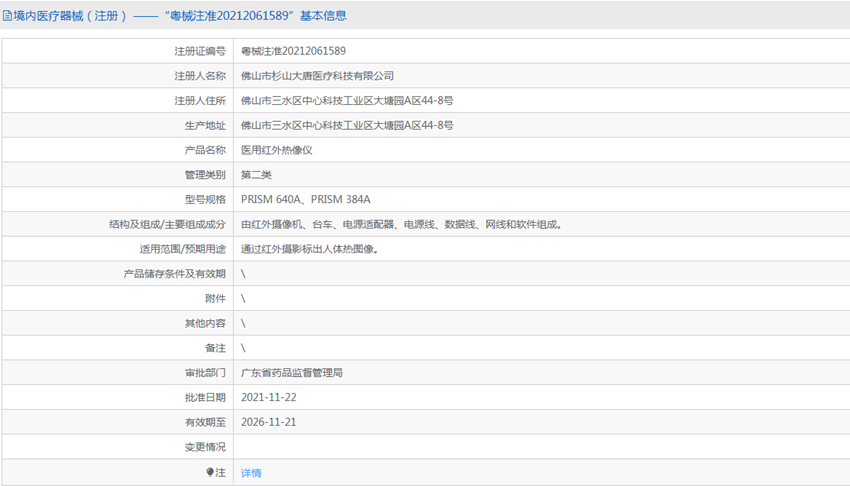Screen dimensions: 850x486
Task: Click the 有效期至 label
Action: point(205,422)
